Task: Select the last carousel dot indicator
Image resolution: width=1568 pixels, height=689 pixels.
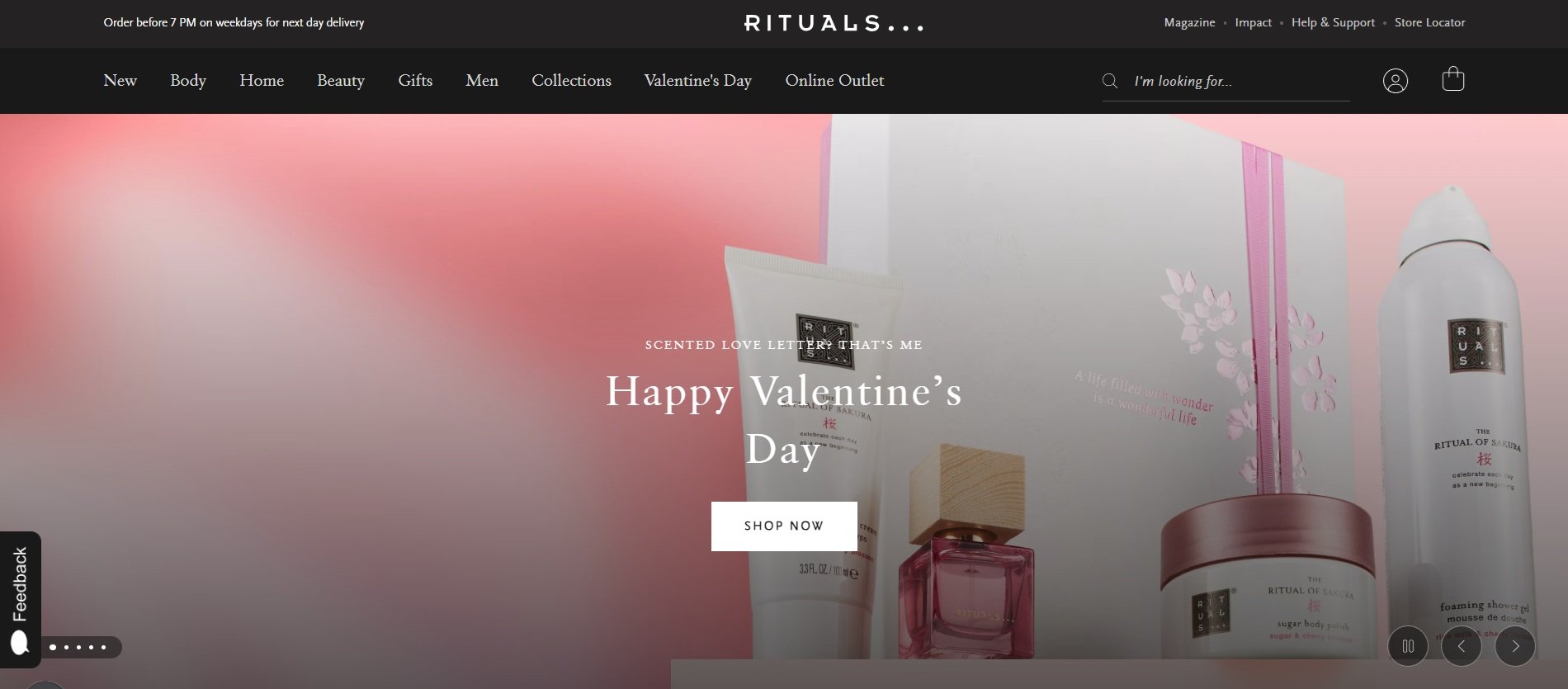Action: (103, 647)
